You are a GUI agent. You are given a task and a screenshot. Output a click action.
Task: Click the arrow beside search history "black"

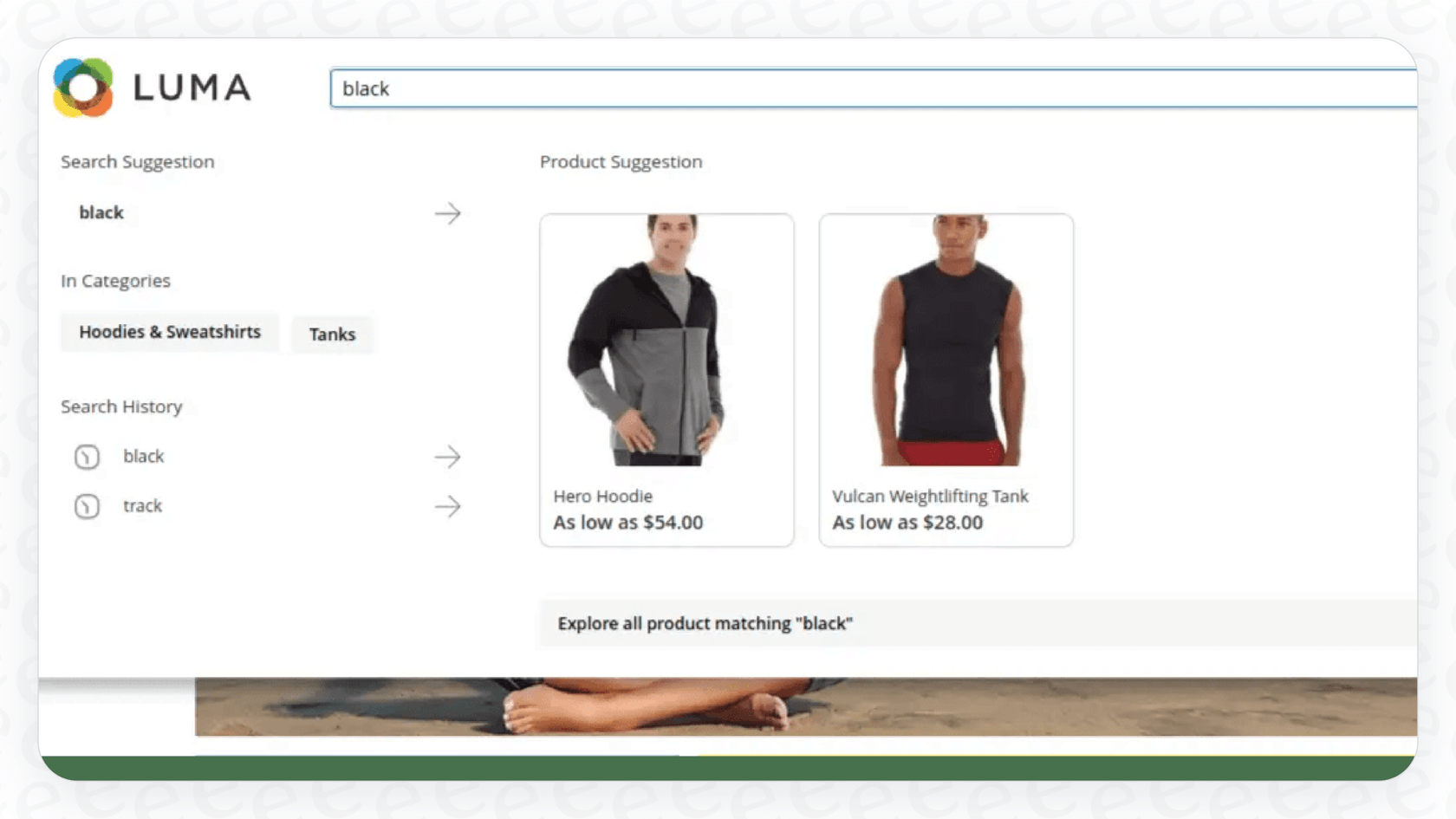pyautogui.click(x=448, y=457)
